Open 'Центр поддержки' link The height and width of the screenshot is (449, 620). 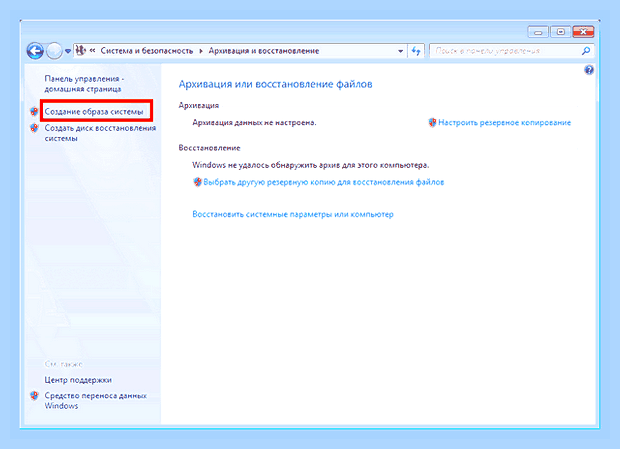pos(78,380)
